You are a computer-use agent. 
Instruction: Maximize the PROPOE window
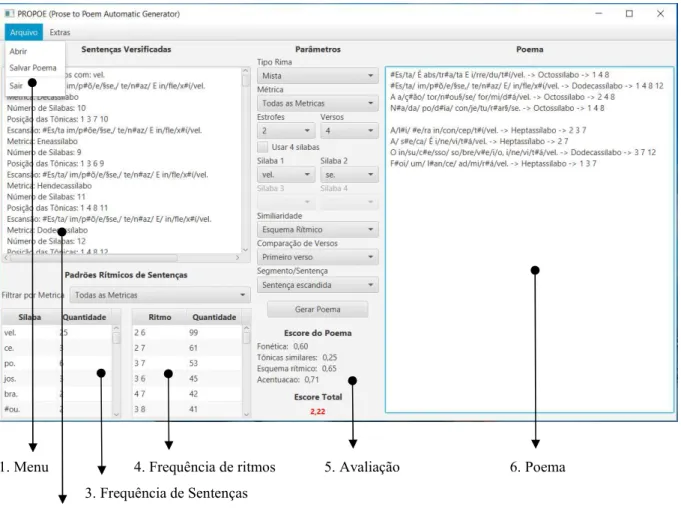[629, 14]
